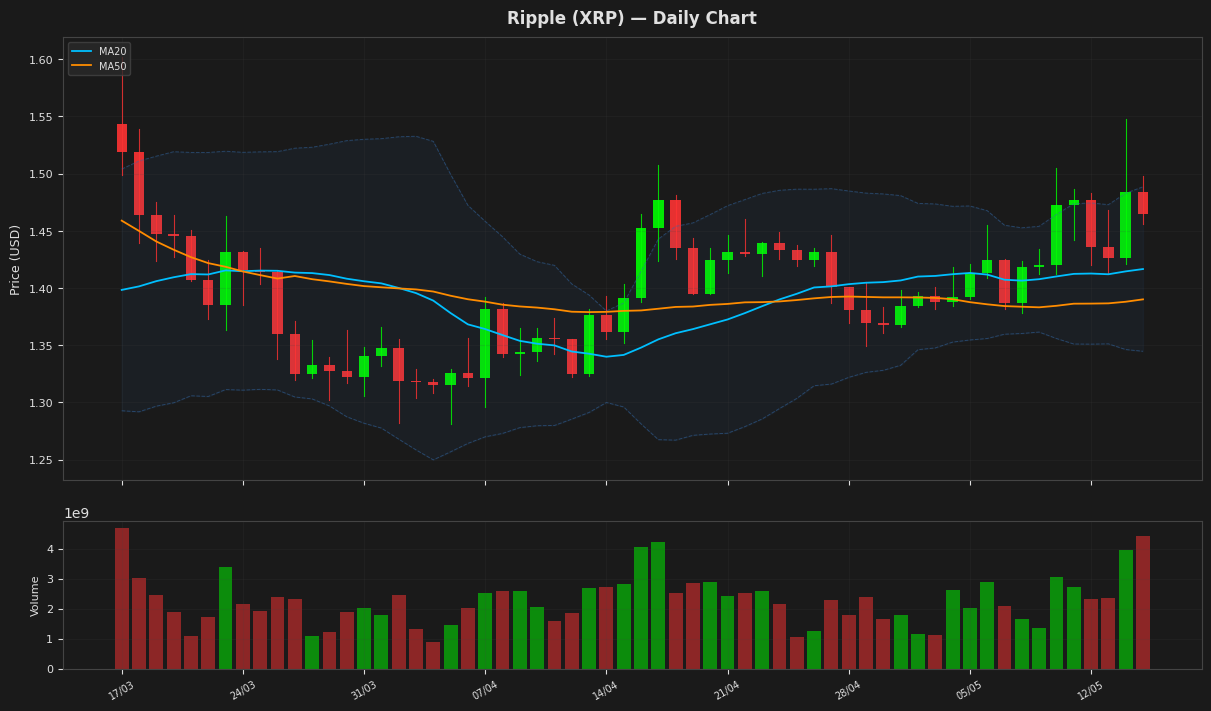The width and height of the screenshot is (1211, 711).
Task: Click the blue MA20 legend line swatch
Action: coord(82,51)
